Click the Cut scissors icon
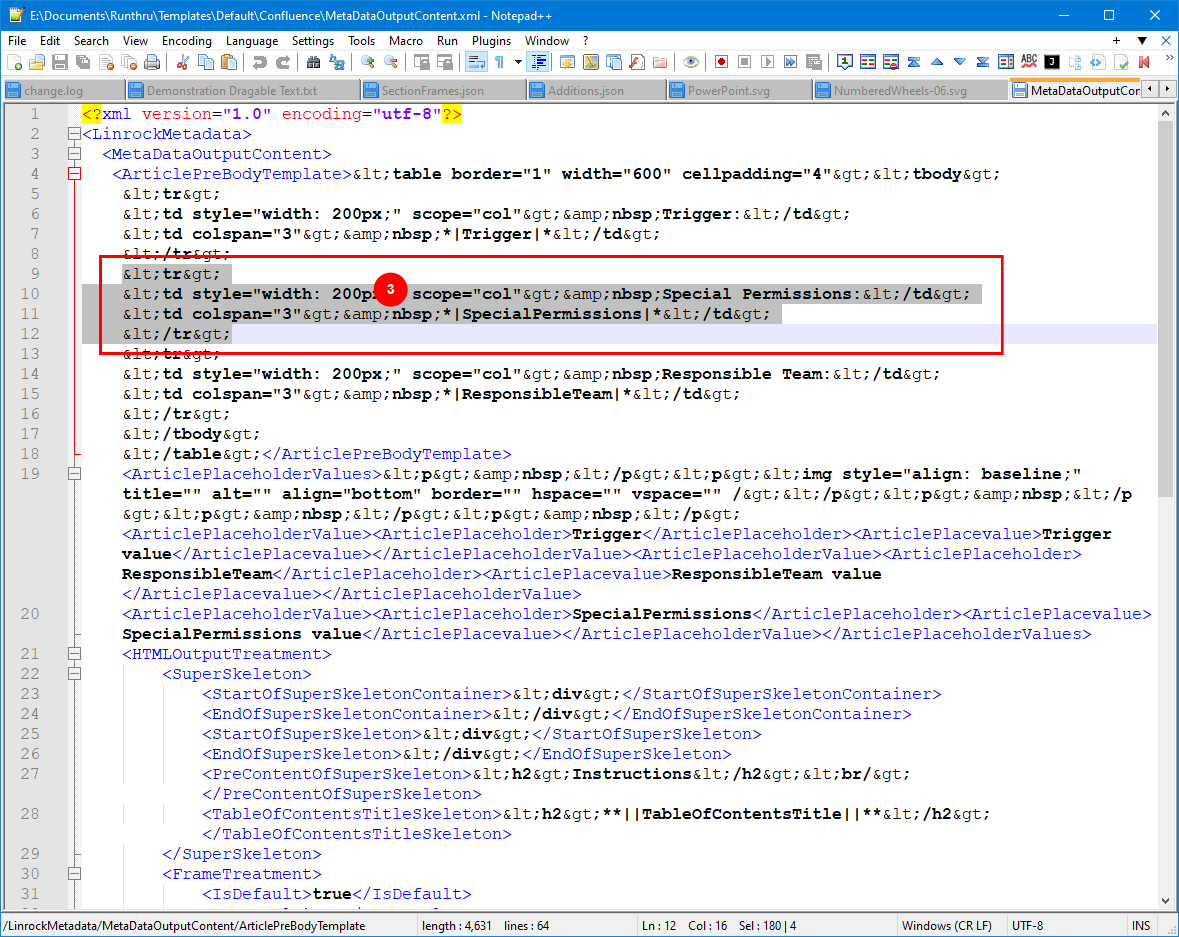 (x=182, y=62)
